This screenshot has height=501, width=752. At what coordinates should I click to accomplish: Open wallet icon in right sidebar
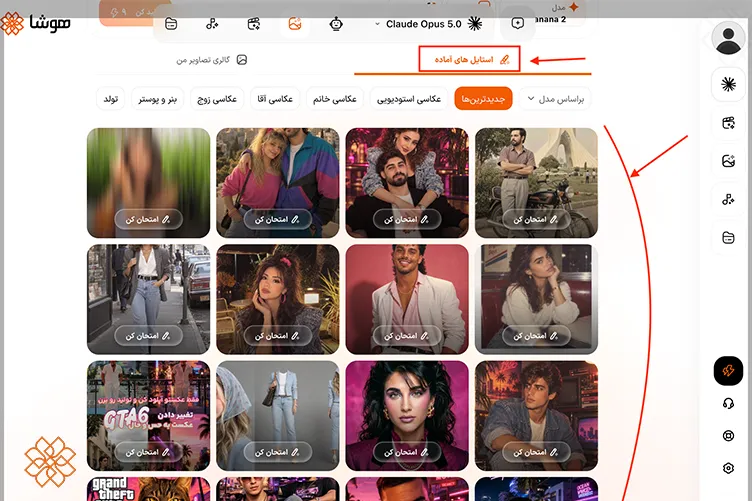[x=728, y=237]
